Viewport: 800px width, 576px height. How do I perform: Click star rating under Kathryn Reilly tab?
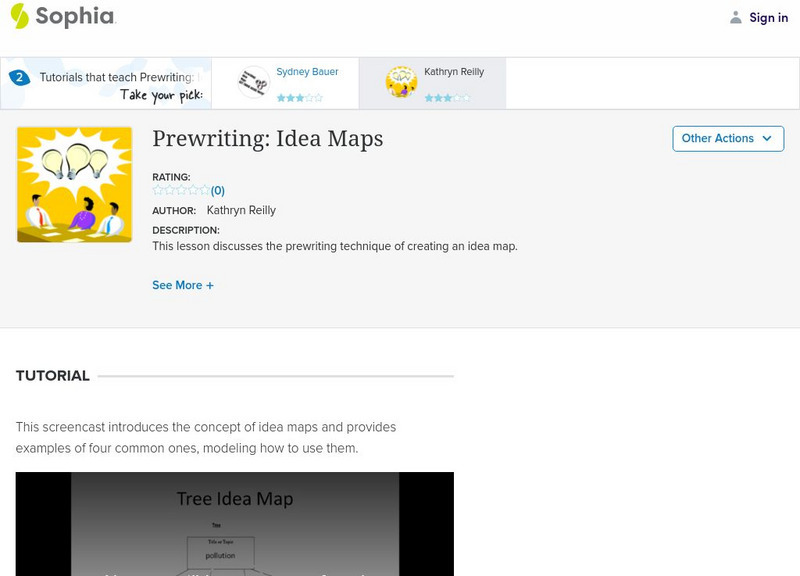coord(447,97)
